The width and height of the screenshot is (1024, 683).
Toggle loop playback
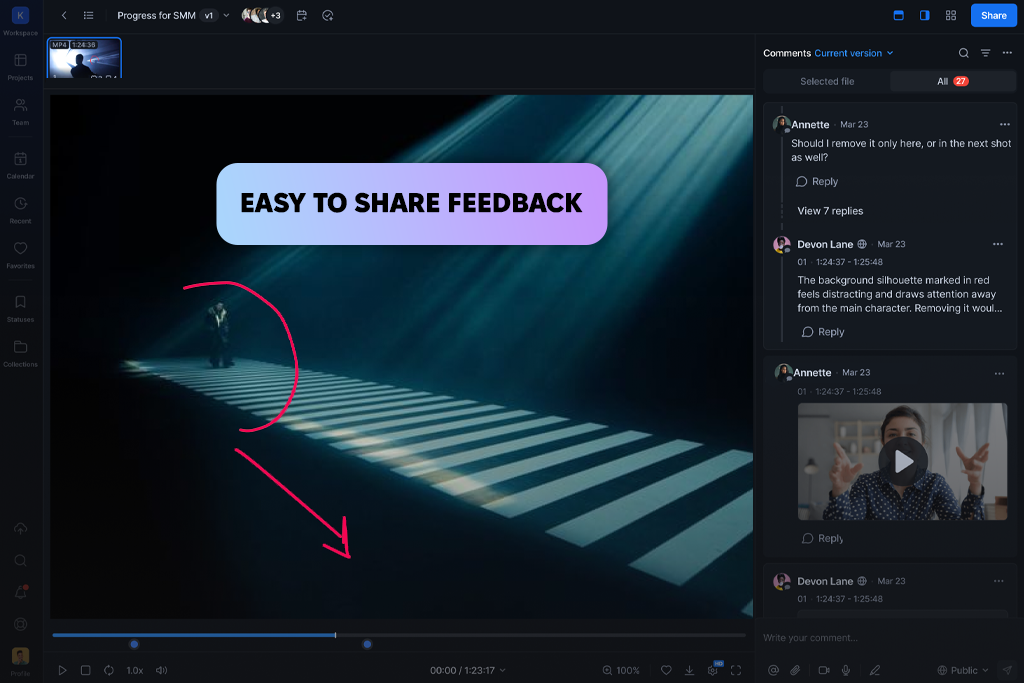pos(109,670)
